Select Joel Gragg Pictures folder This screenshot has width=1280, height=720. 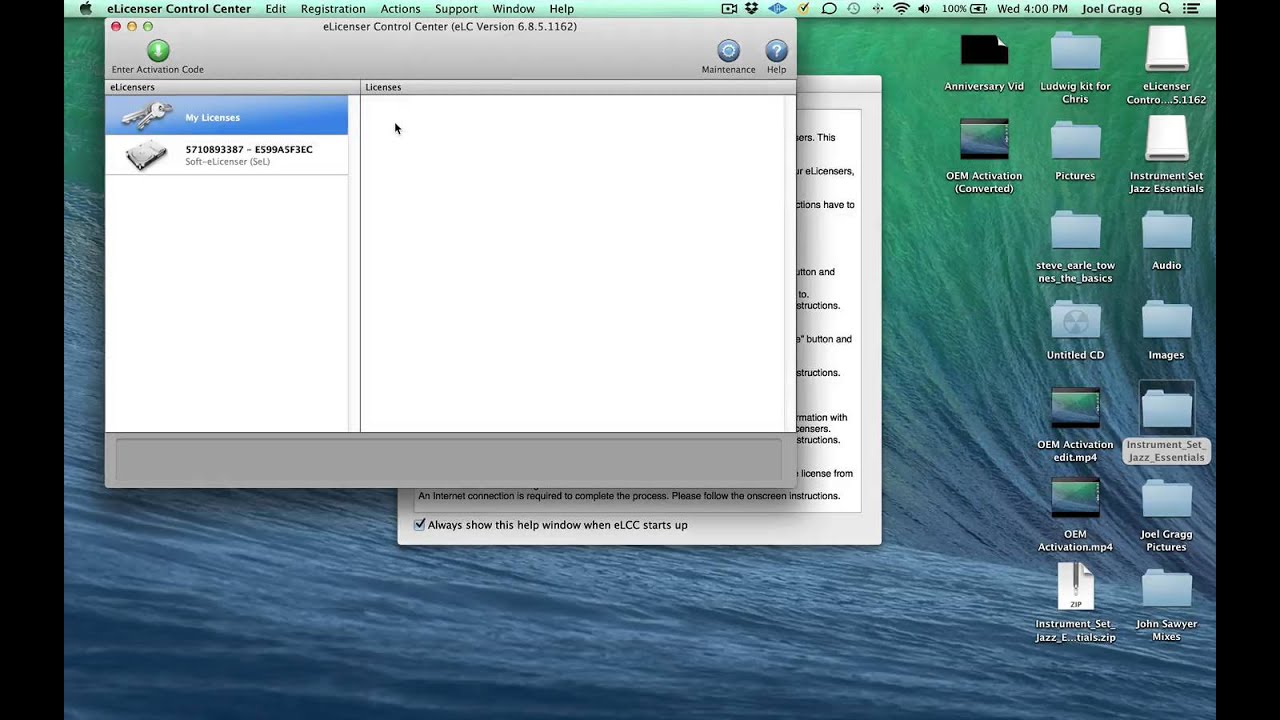coord(1166,499)
